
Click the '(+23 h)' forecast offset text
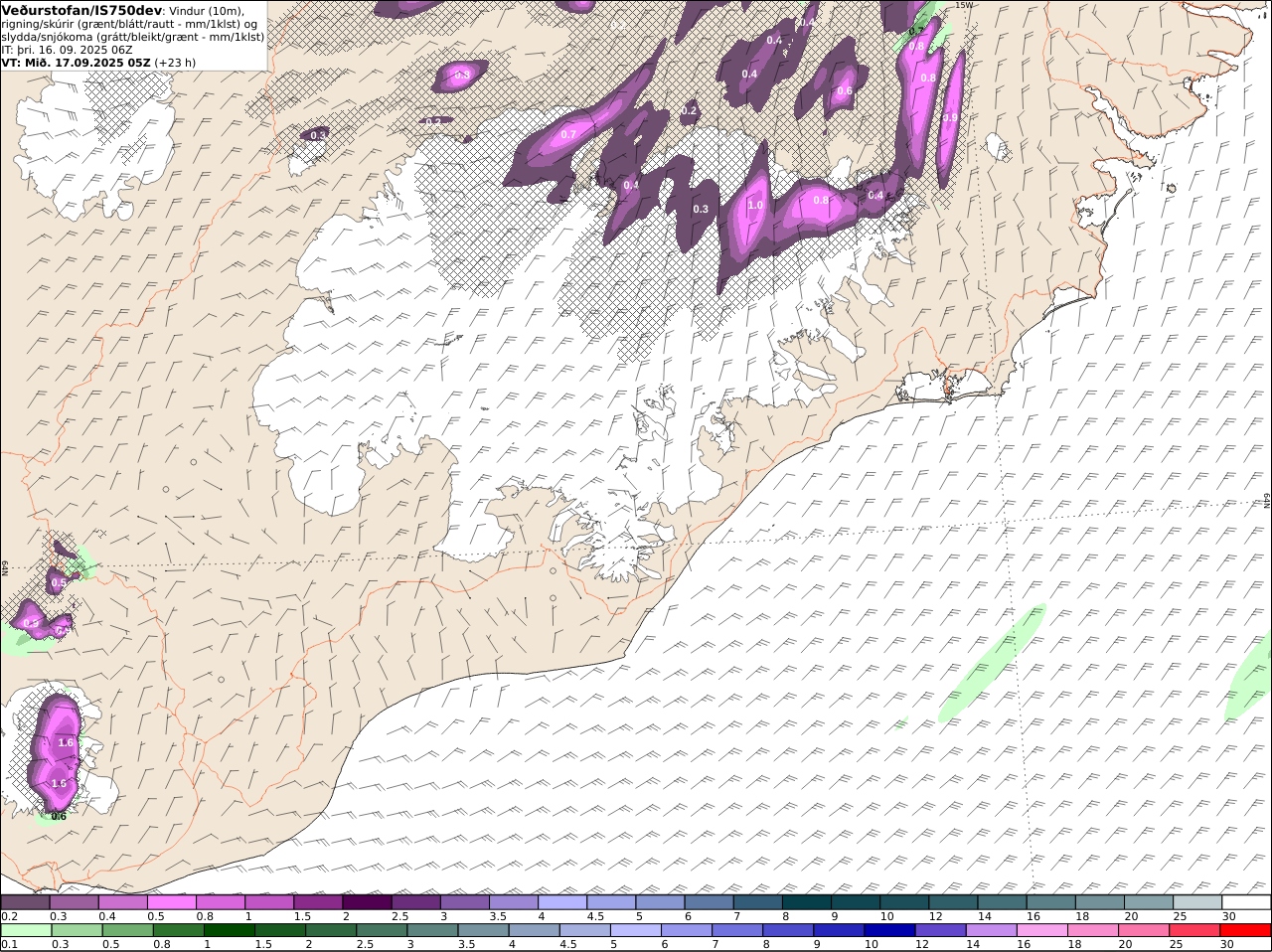(175, 63)
